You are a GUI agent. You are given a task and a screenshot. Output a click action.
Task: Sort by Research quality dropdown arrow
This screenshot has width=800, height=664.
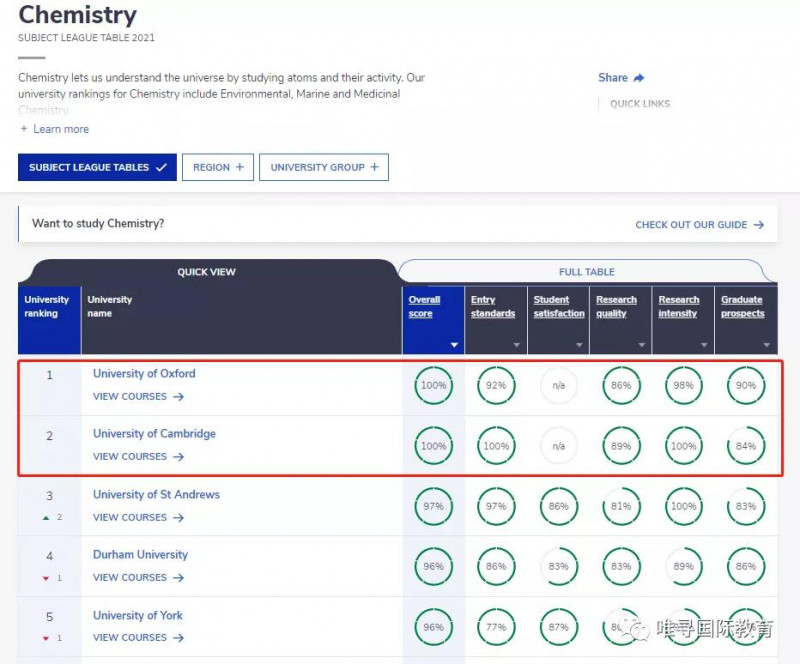[642, 345]
